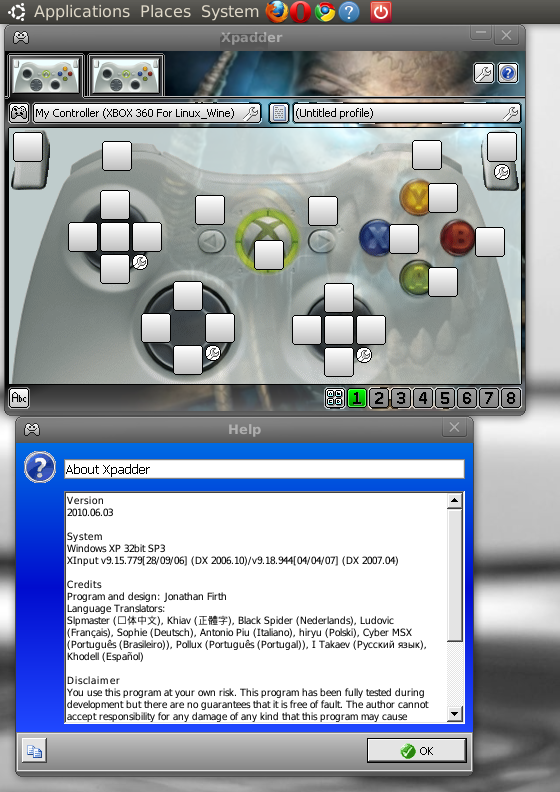The height and width of the screenshot is (792, 560).
Task: Click the Help text scrollbar thumb
Action: pos(454,575)
